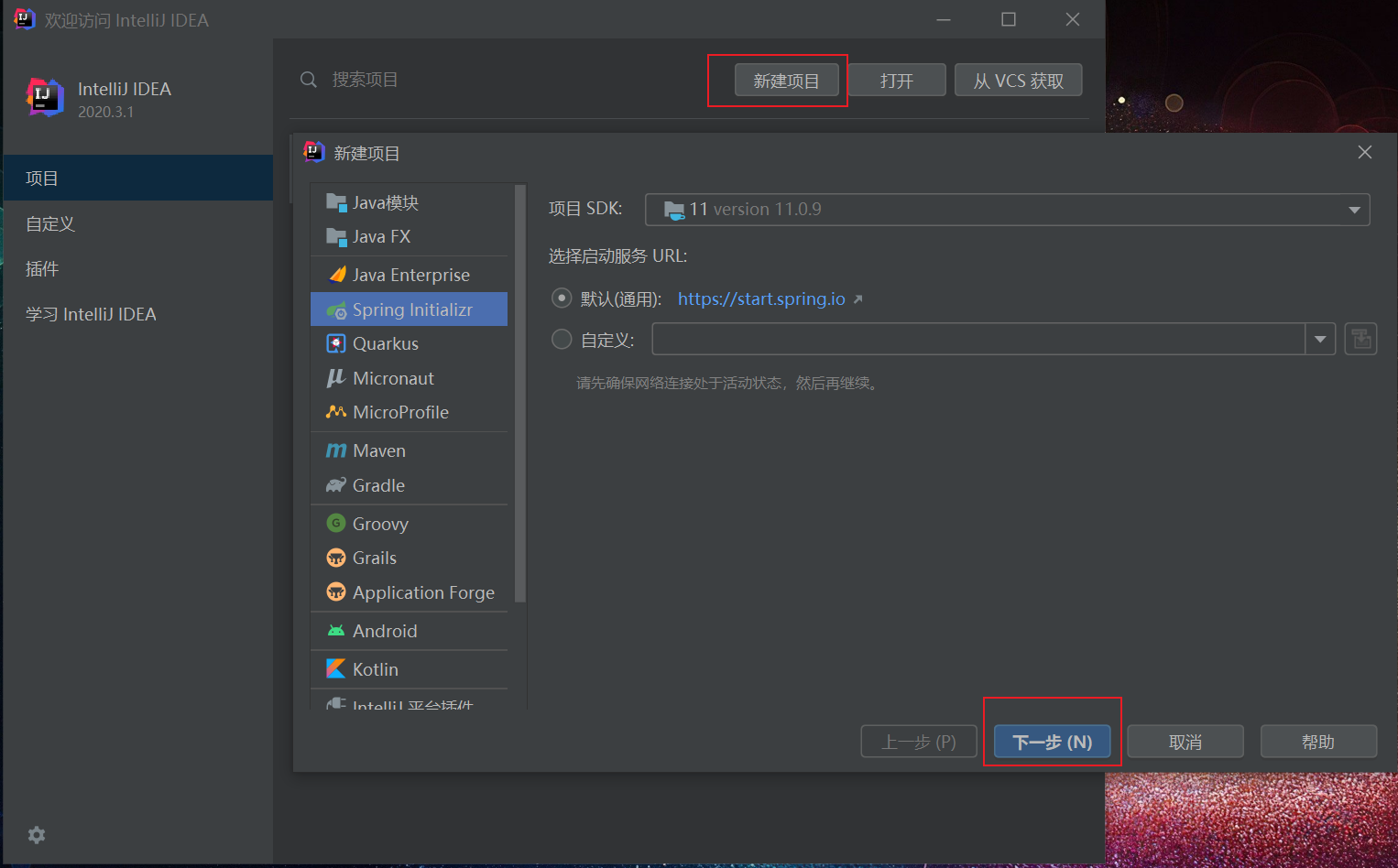This screenshot has width=1398, height=868.
Task: Select Kotlin project type
Action: [x=410, y=669]
